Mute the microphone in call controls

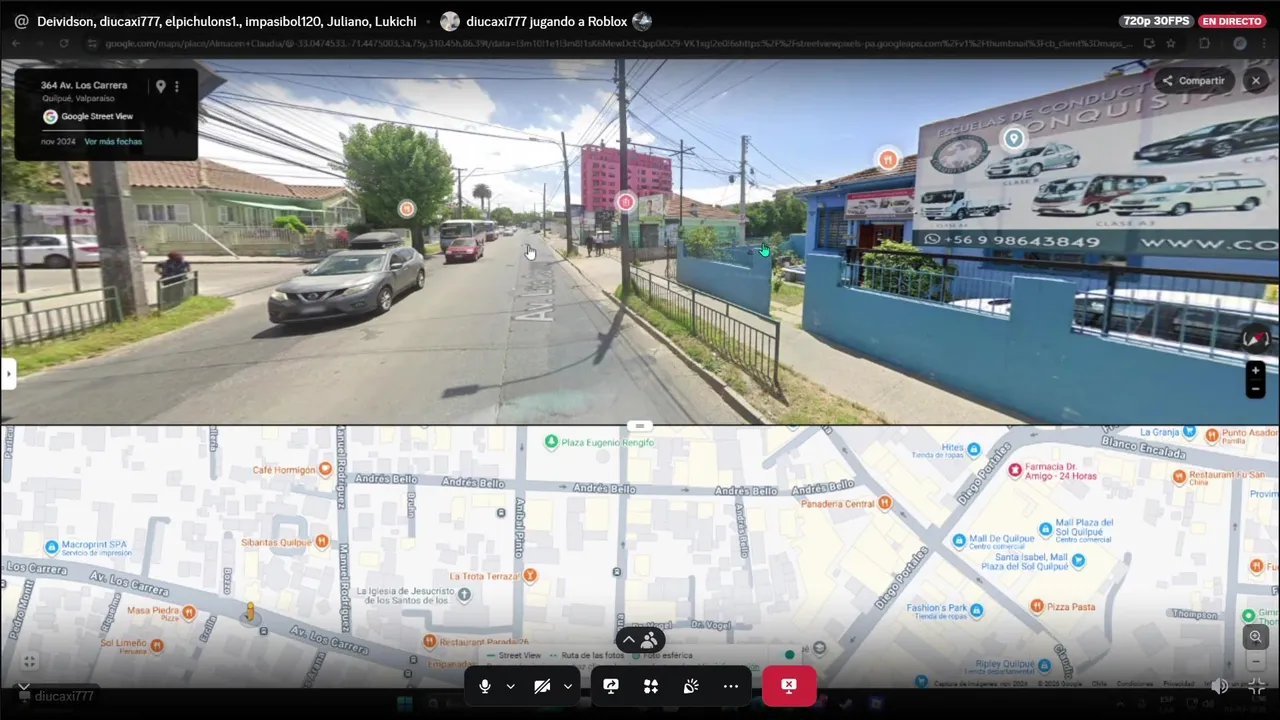[485, 686]
